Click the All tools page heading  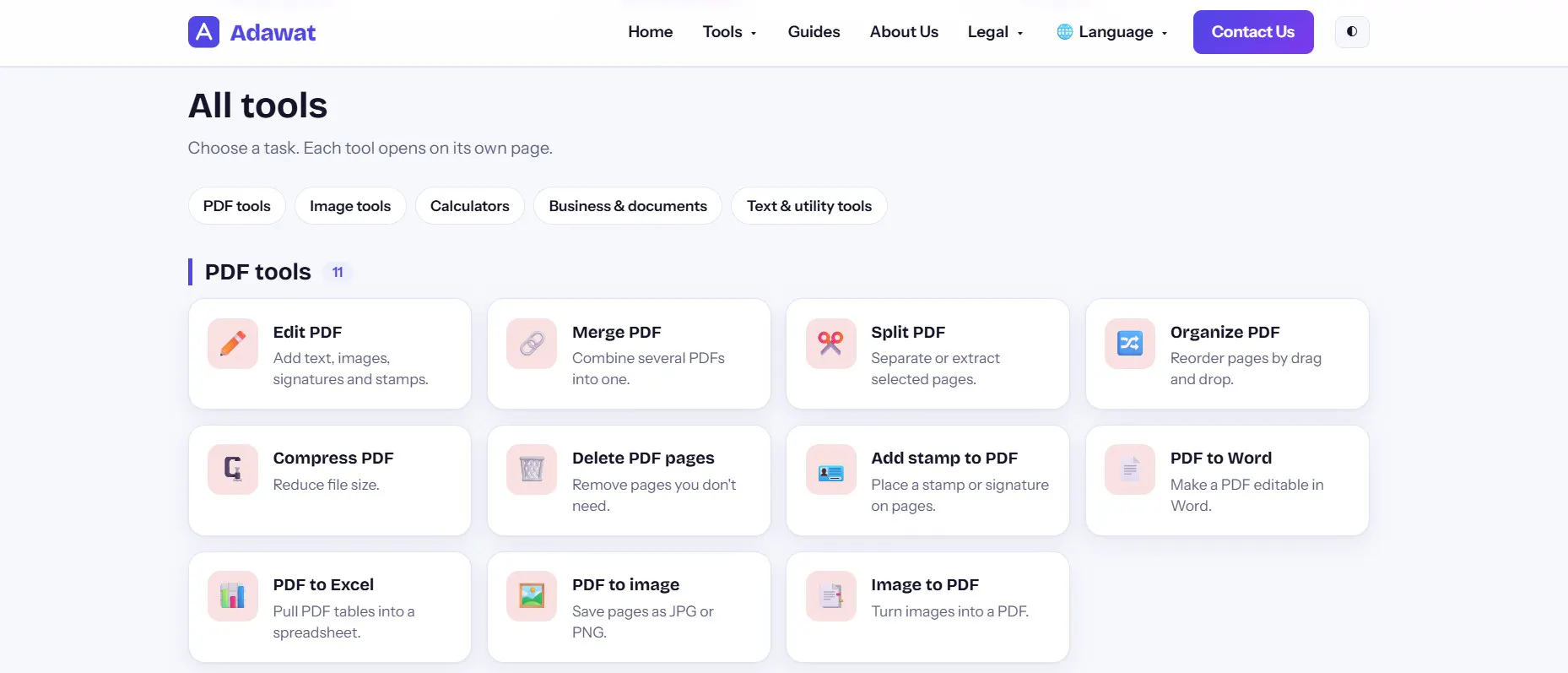[257, 106]
